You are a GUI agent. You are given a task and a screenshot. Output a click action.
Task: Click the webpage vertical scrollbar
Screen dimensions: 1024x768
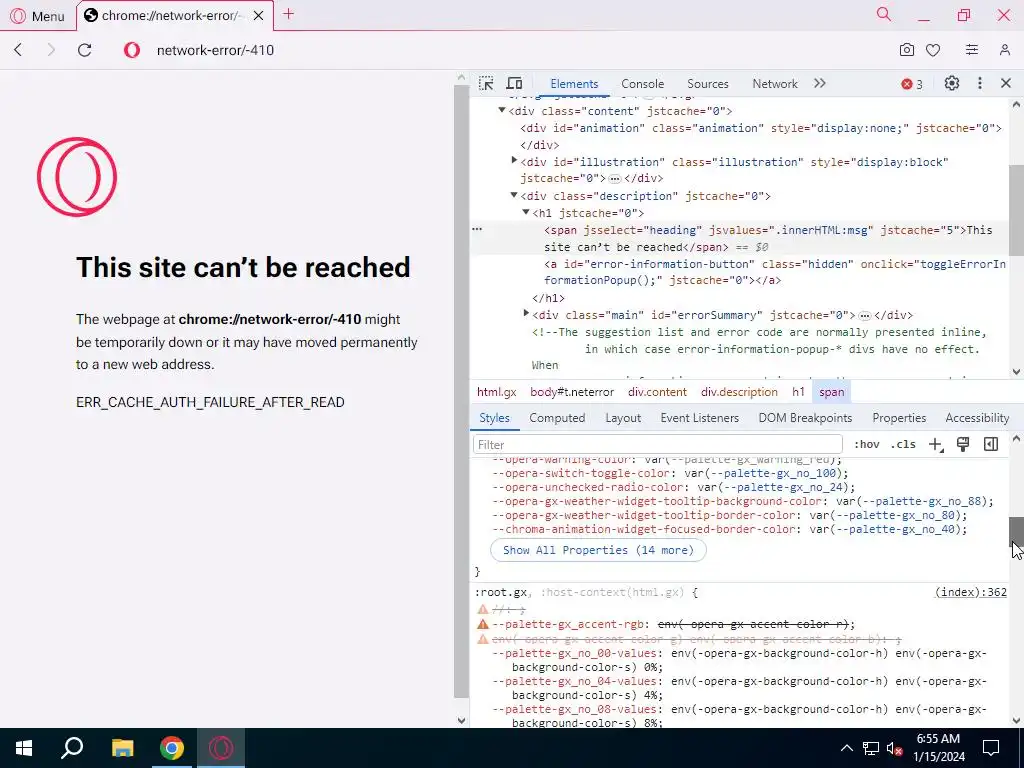coord(461,392)
